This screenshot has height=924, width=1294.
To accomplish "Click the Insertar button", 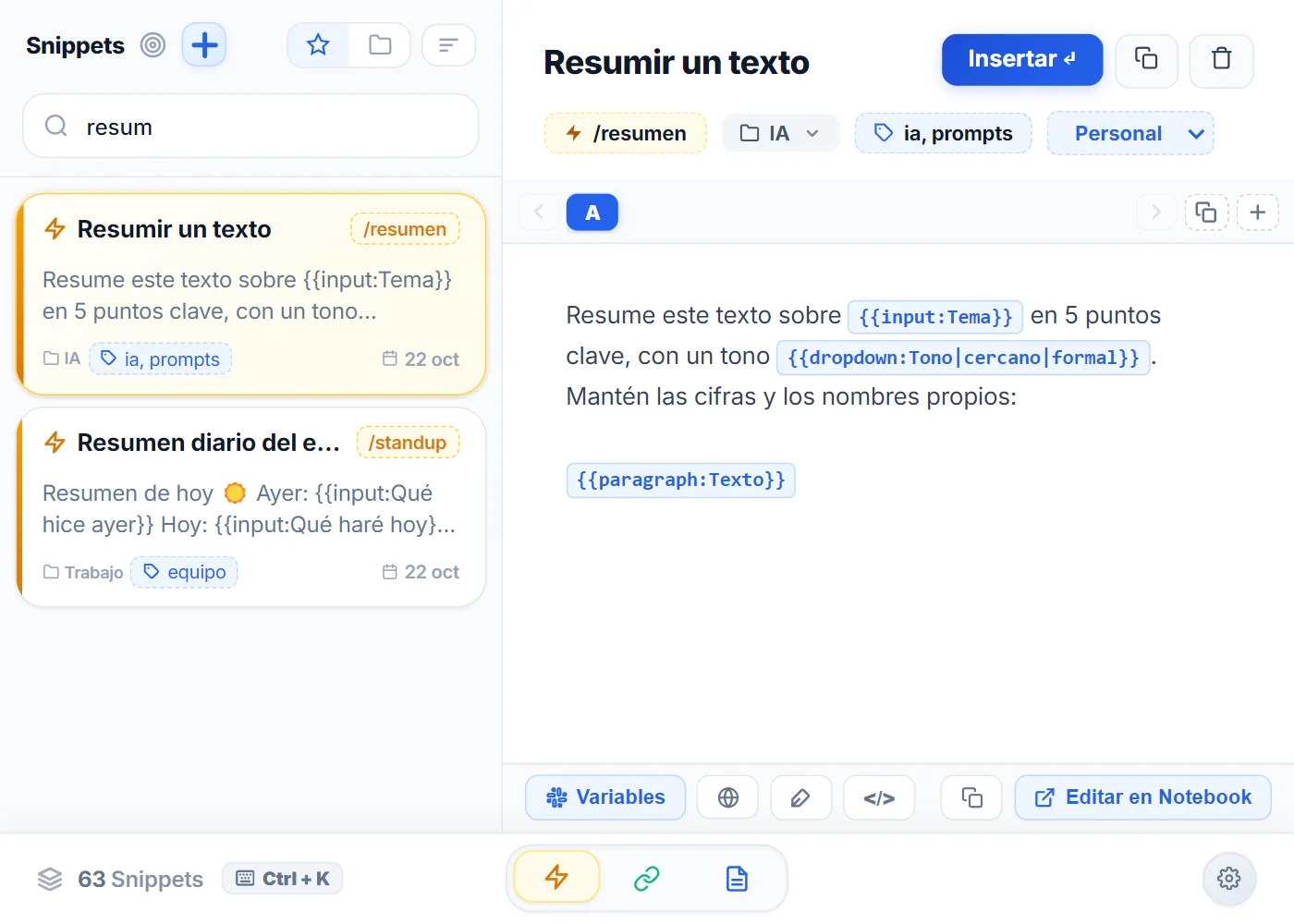I will pos(1022,60).
